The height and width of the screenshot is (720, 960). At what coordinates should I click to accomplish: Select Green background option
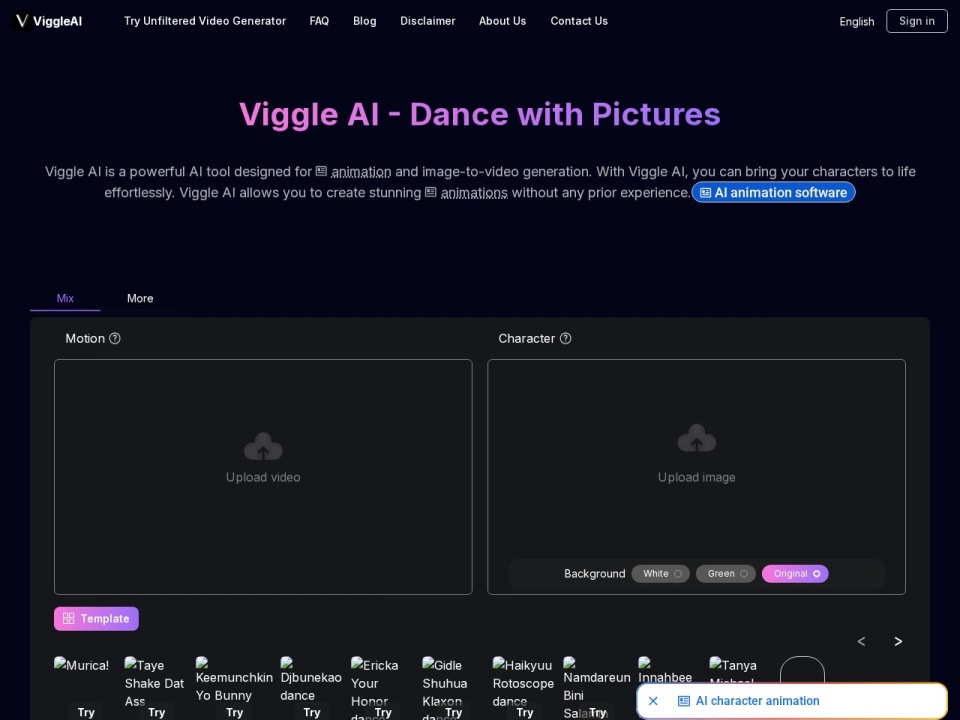coord(726,574)
